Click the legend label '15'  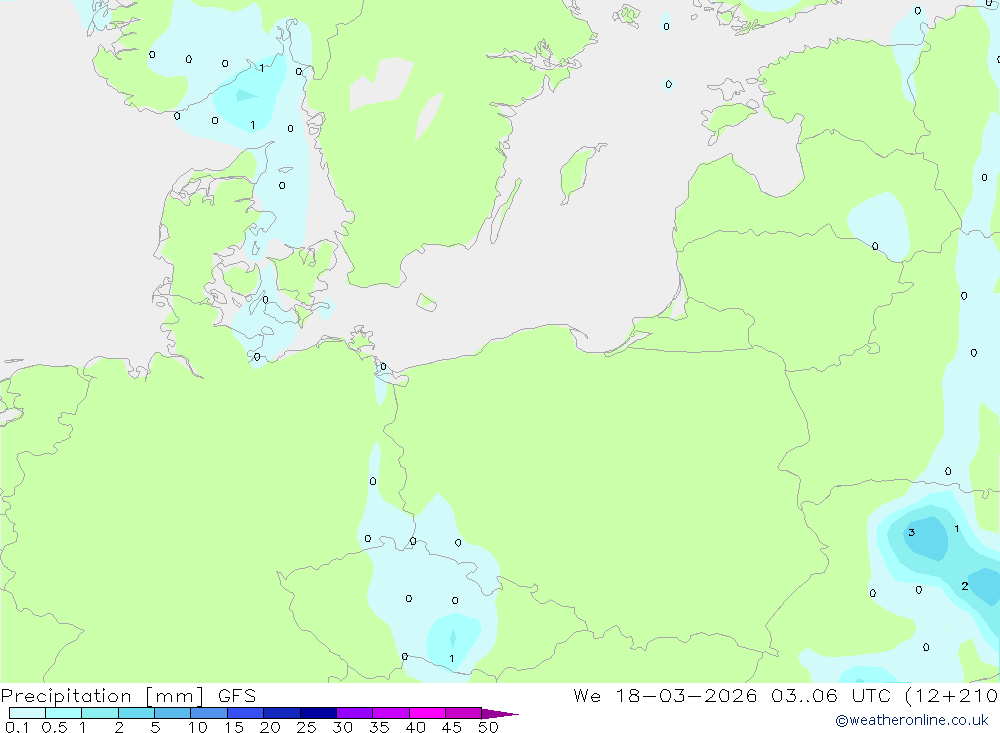tap(234, 727)
